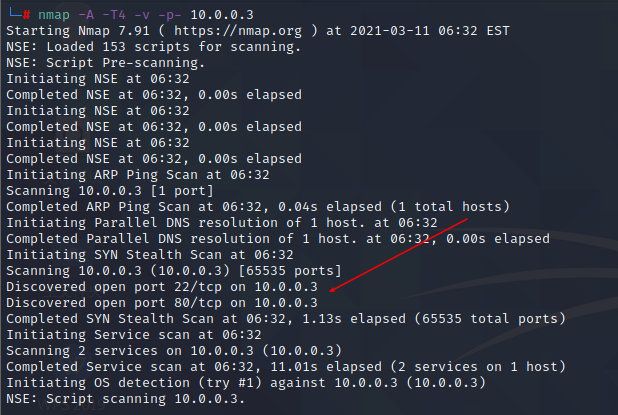The height and width of the screenshot is (415, 618).
Task: Open the https://nmap.org URL
Action: [238, 31]
